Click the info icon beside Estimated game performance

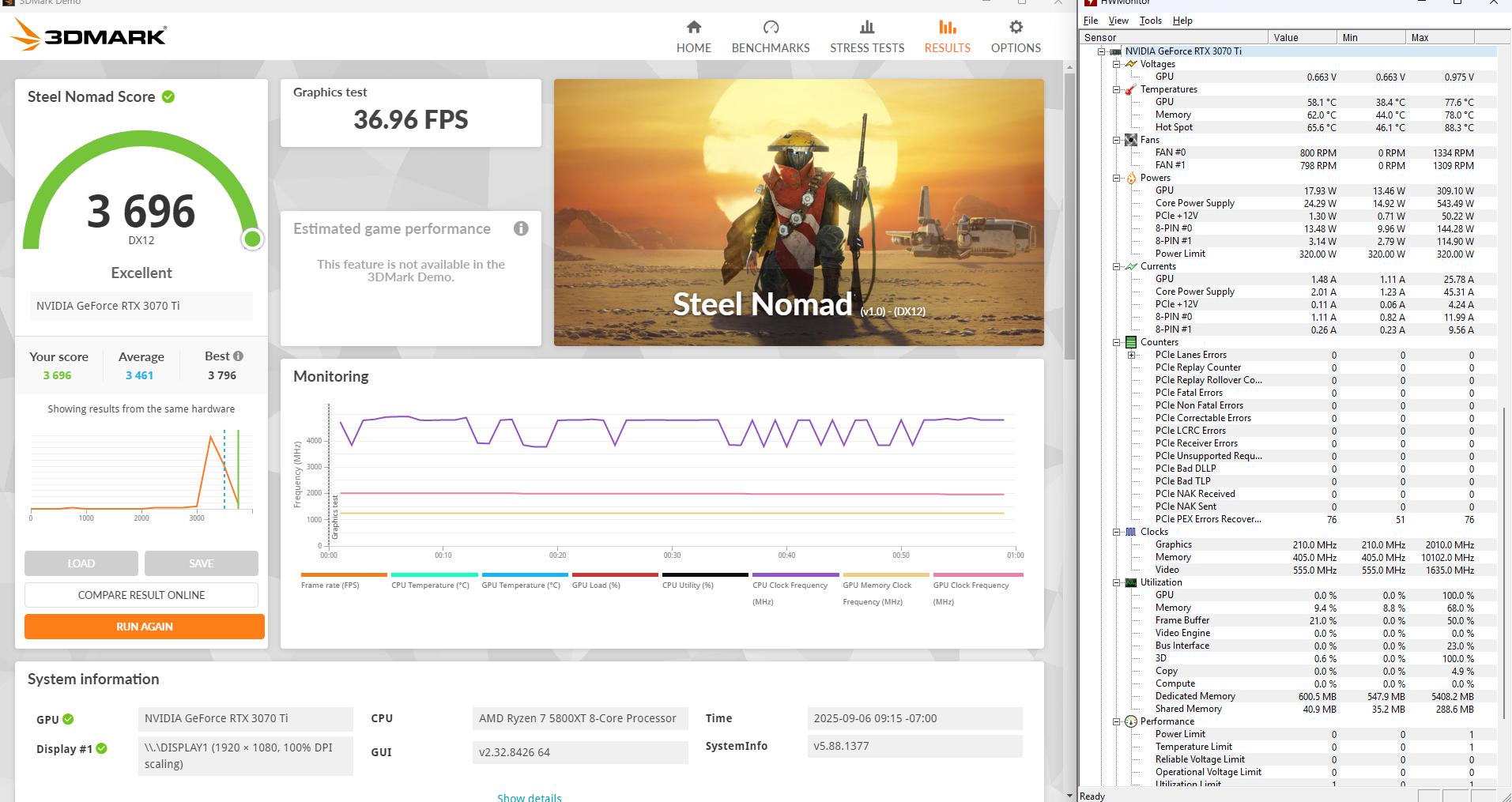coord(521,228)
